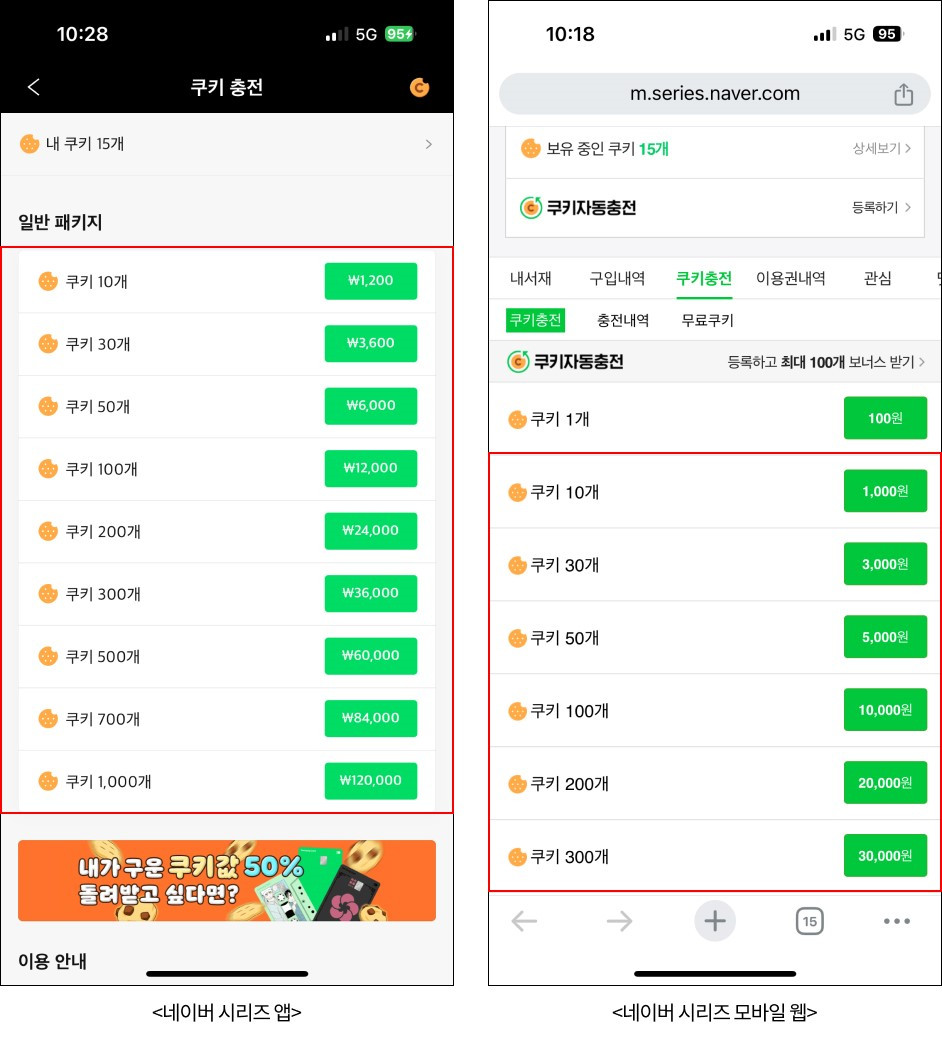Expand 내 쿠키 15개 row chevron

pyautogui.click(x=429, y=144)
